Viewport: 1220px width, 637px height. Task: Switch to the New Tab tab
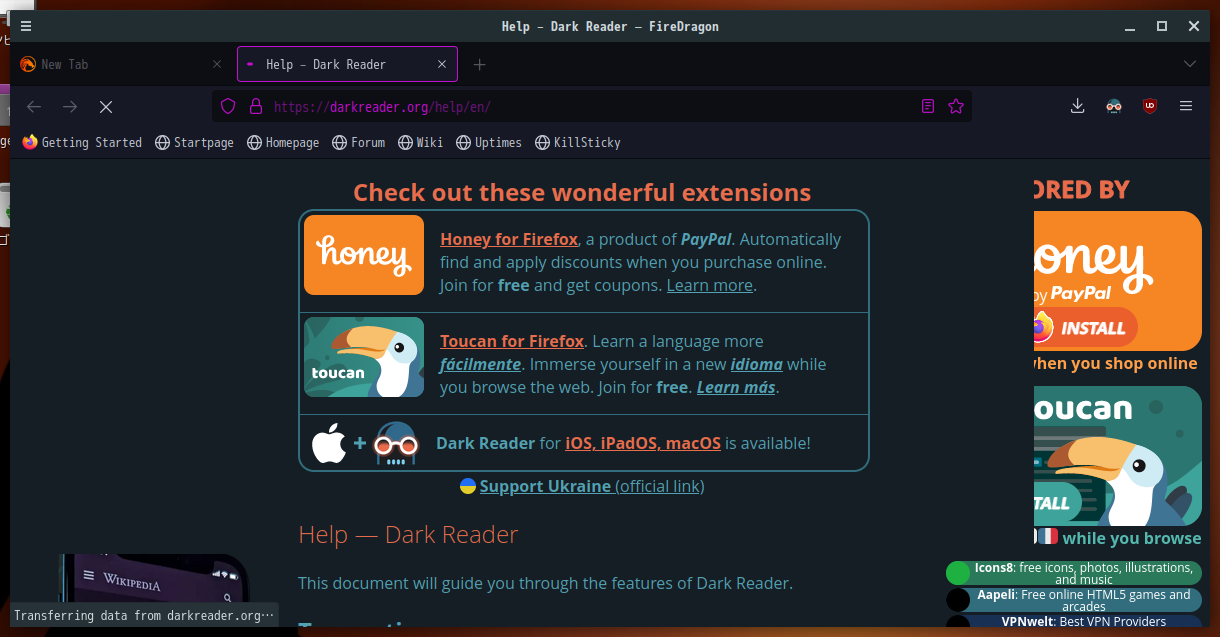coord(120,64)
